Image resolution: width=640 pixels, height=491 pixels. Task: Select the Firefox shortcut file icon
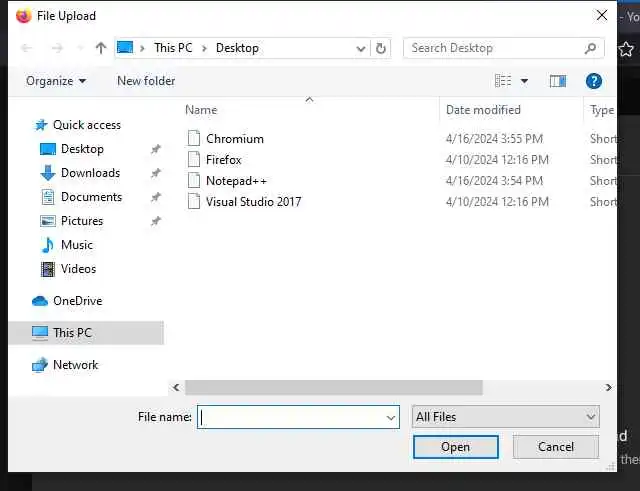(x=194, y=159)
